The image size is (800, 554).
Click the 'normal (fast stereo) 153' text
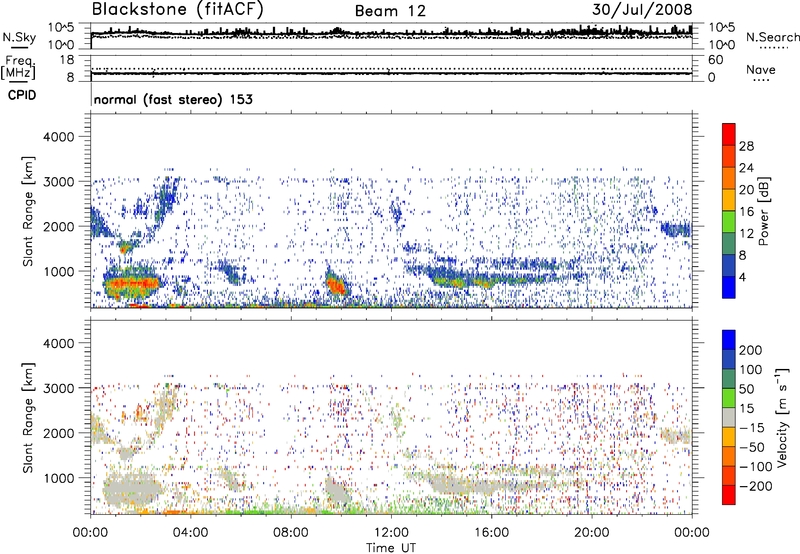(173, 99)
